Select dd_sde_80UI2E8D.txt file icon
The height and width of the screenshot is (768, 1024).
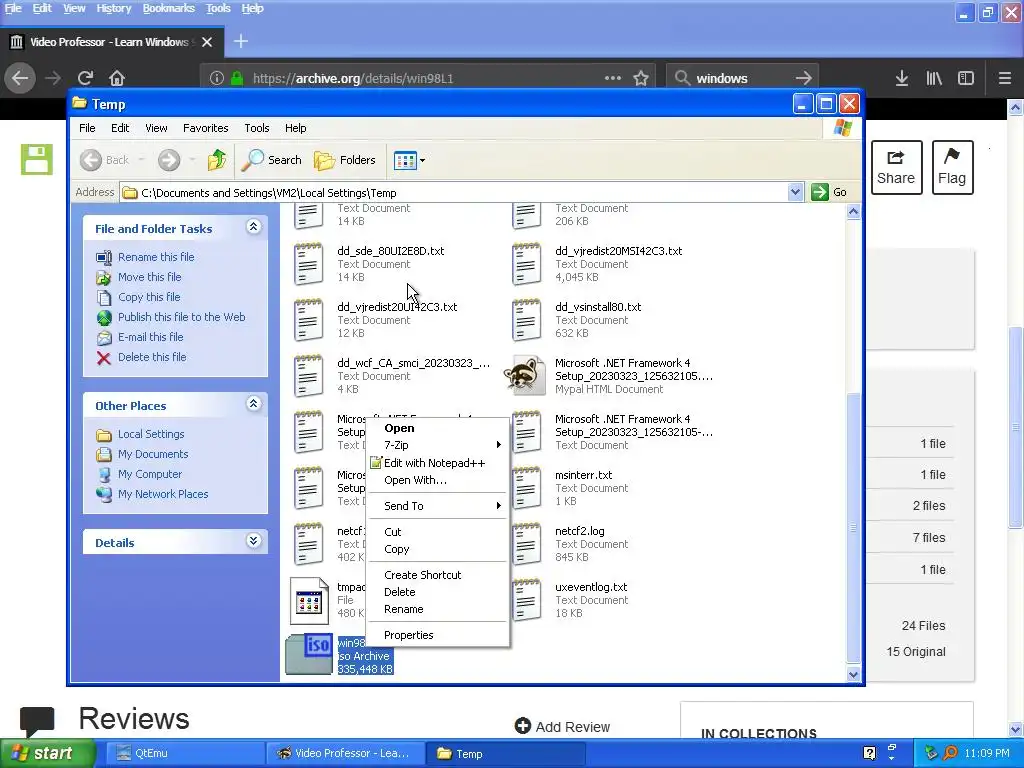pyautogui.click(x=308, y=264)
